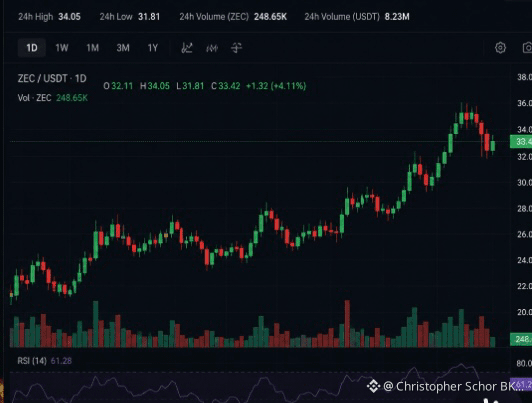Image resolution: width=532 pixels, height=403 pixels.
Task: Open the chart indicators icon
Action: coord(212,48)
